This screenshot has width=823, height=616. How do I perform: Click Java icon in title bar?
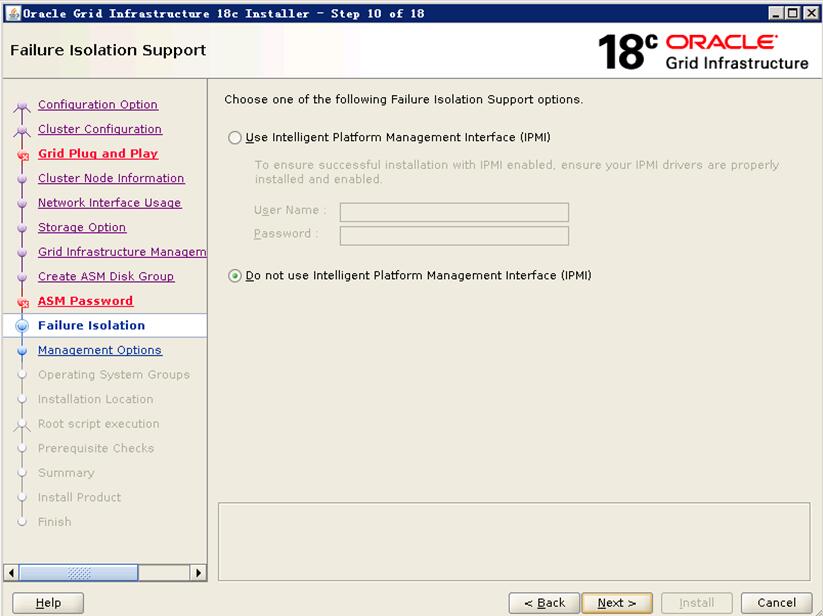tap(15, 13)
